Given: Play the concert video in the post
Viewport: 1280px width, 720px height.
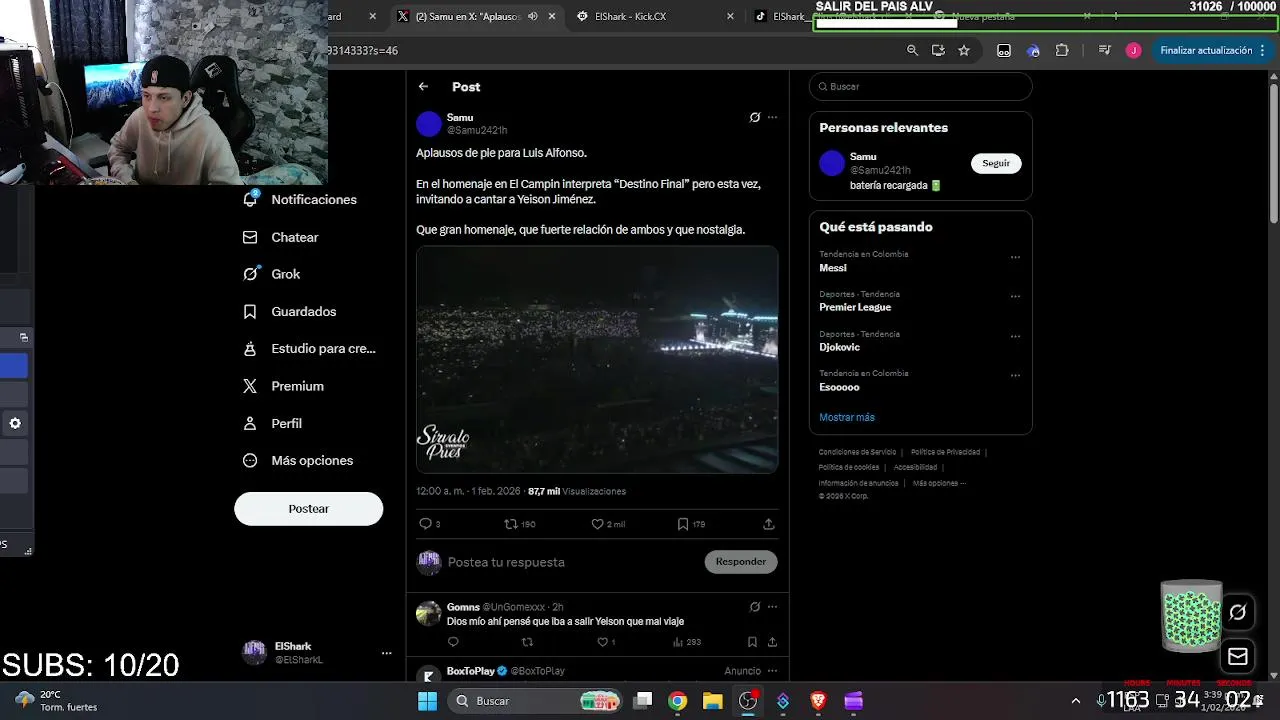Looking at the screenshot, I should [x=597, y=359].
